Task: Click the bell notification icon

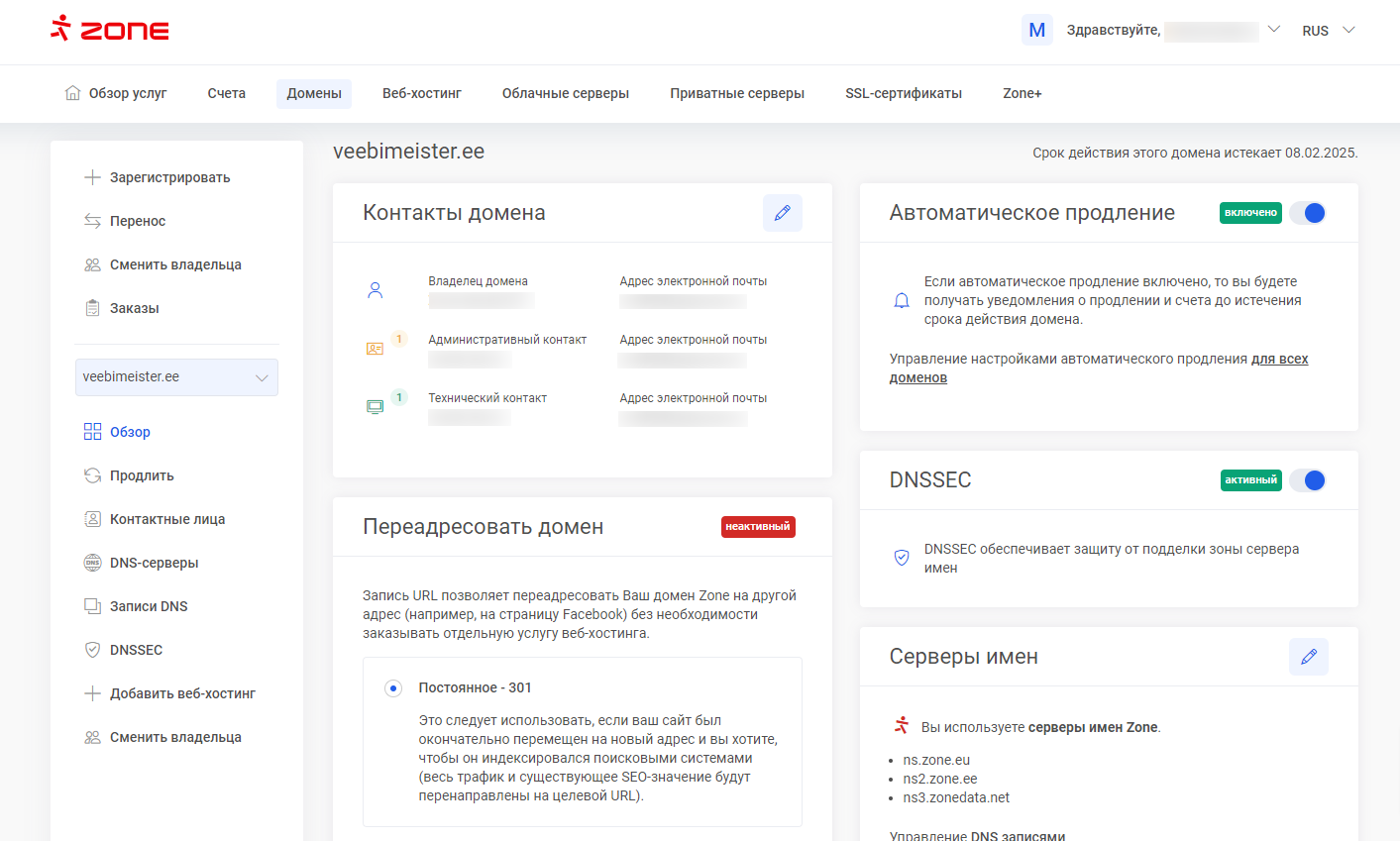Action: (902, 300)
